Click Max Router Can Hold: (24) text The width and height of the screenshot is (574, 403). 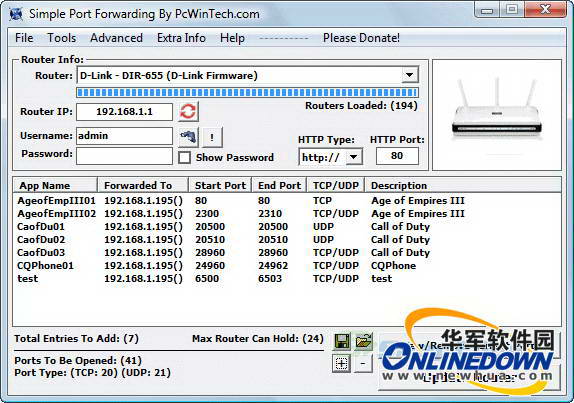tap(258, 338)
